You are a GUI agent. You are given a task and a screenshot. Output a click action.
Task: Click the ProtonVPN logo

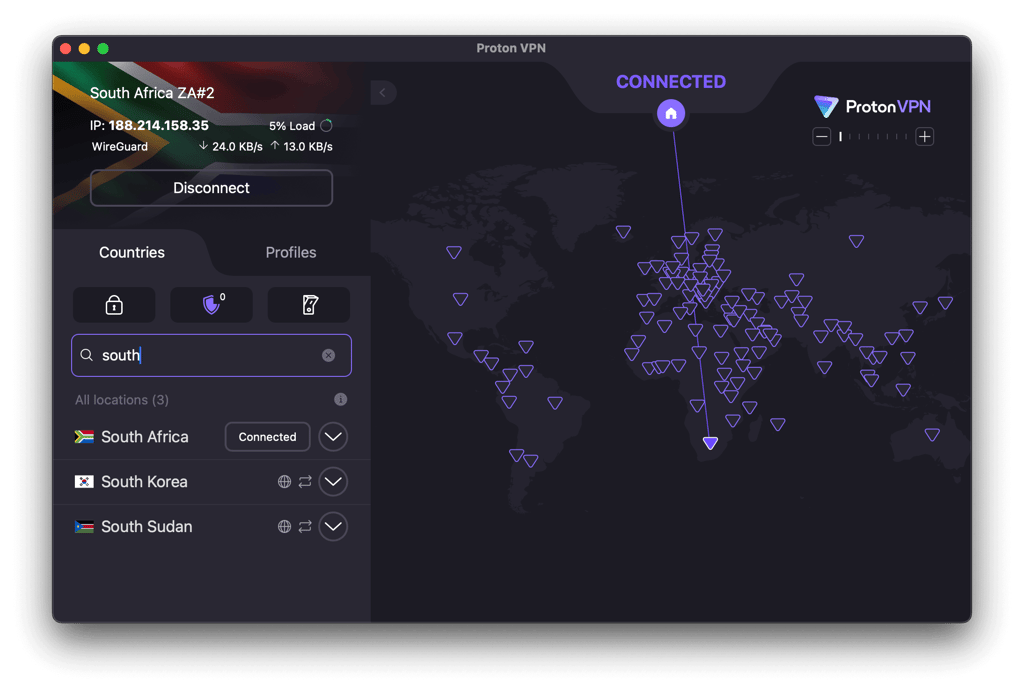tap(872, 106)
